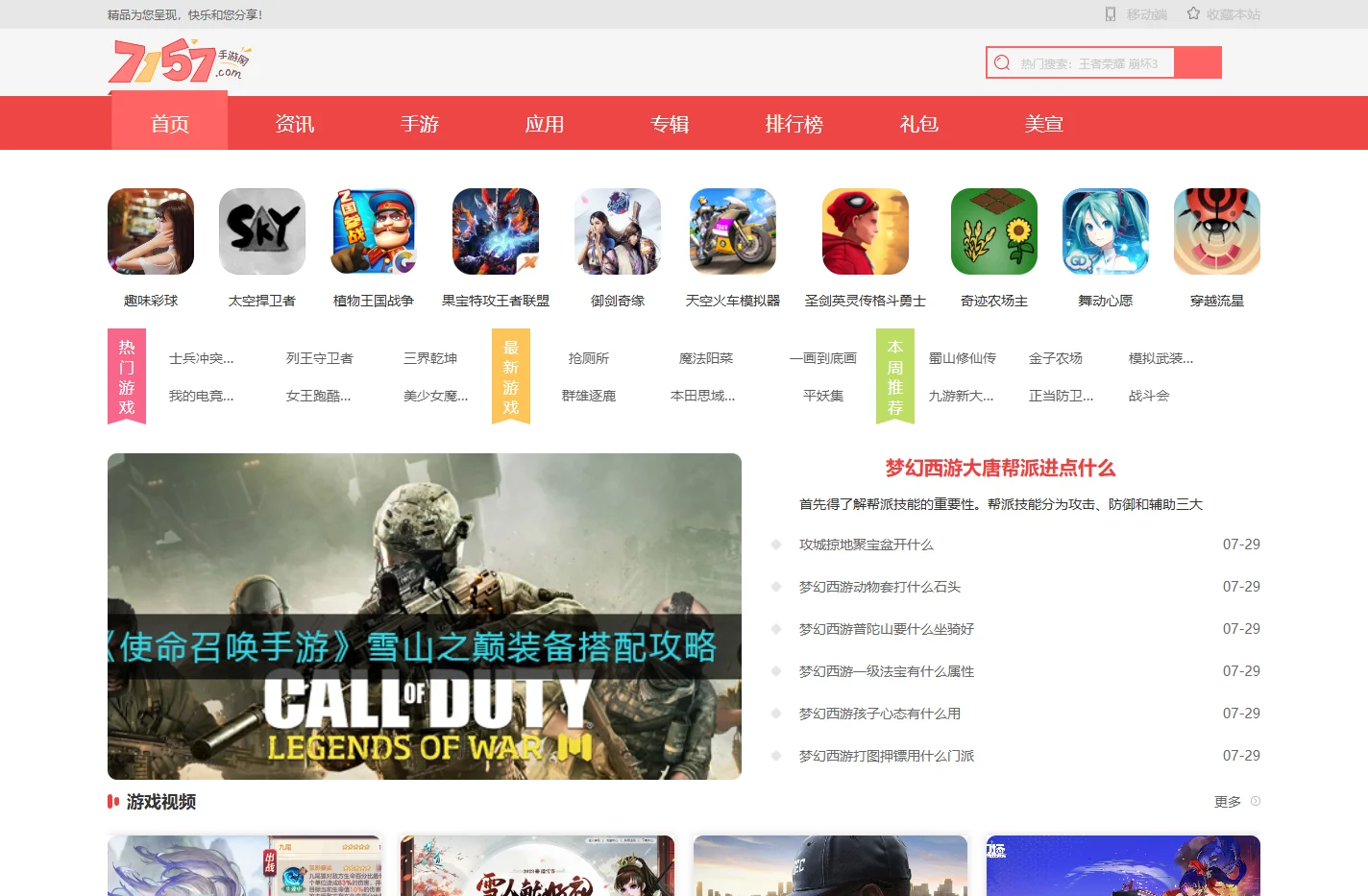
Task: Open the 果宝特攻王者联盟 game icon
Action: [x=496, y=231]
